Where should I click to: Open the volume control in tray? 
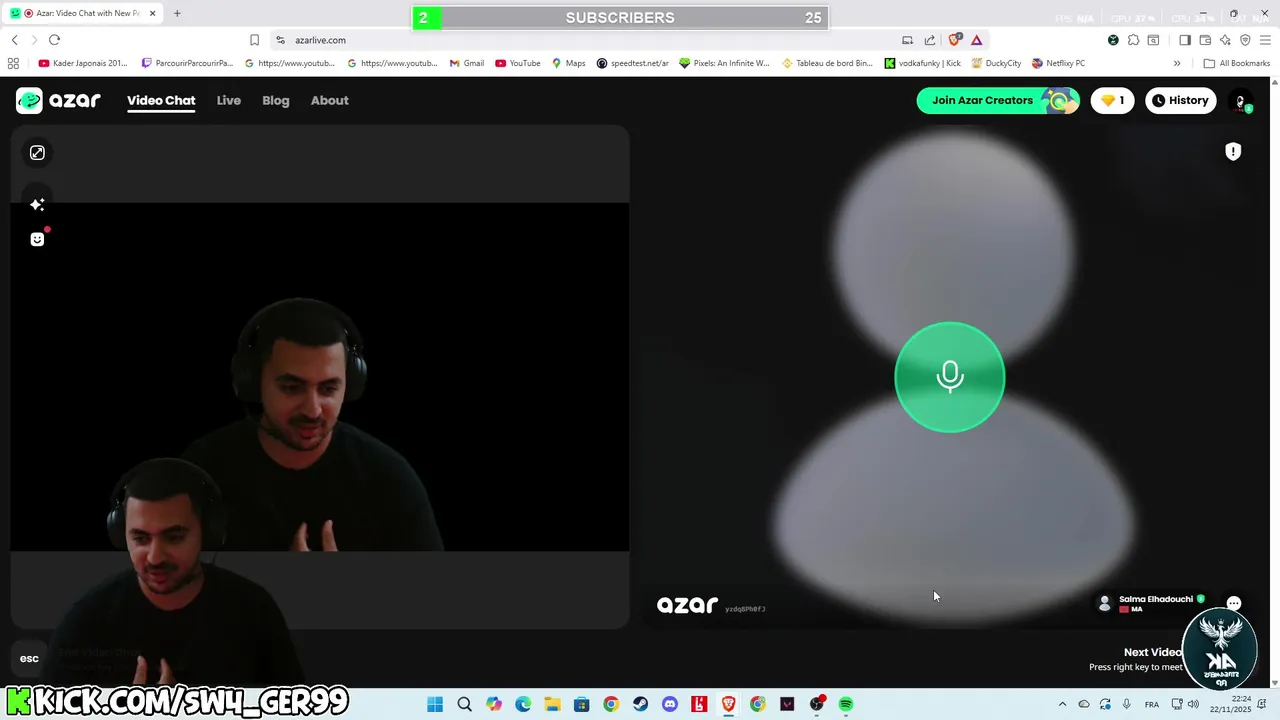[1193, 704]
